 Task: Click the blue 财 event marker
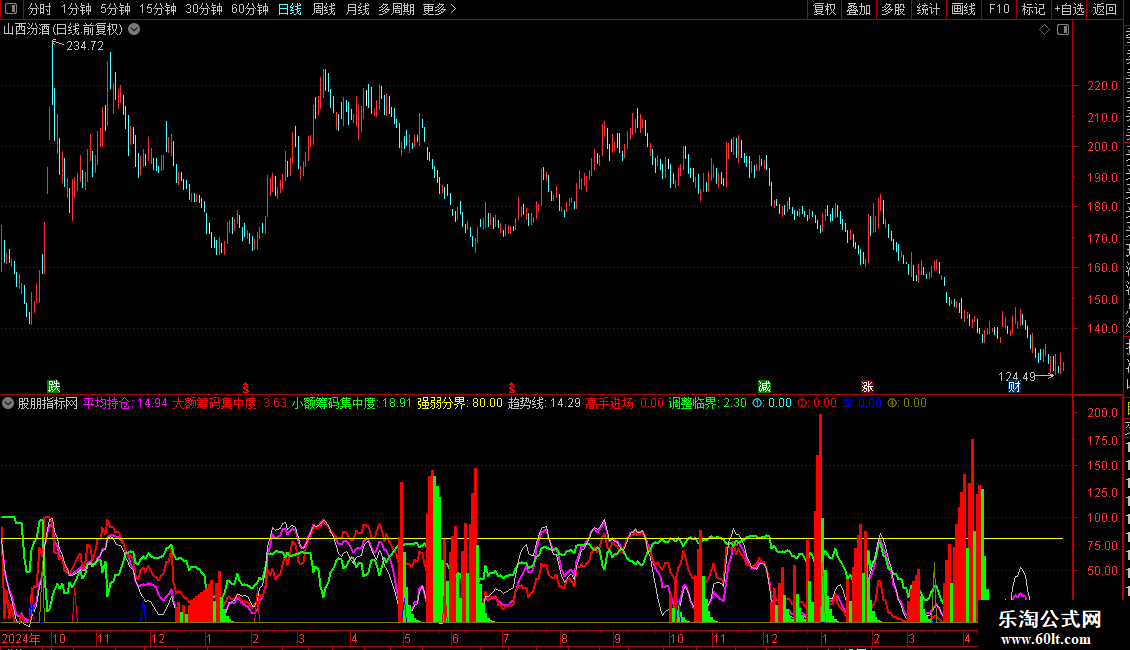tap(1014, 387)
